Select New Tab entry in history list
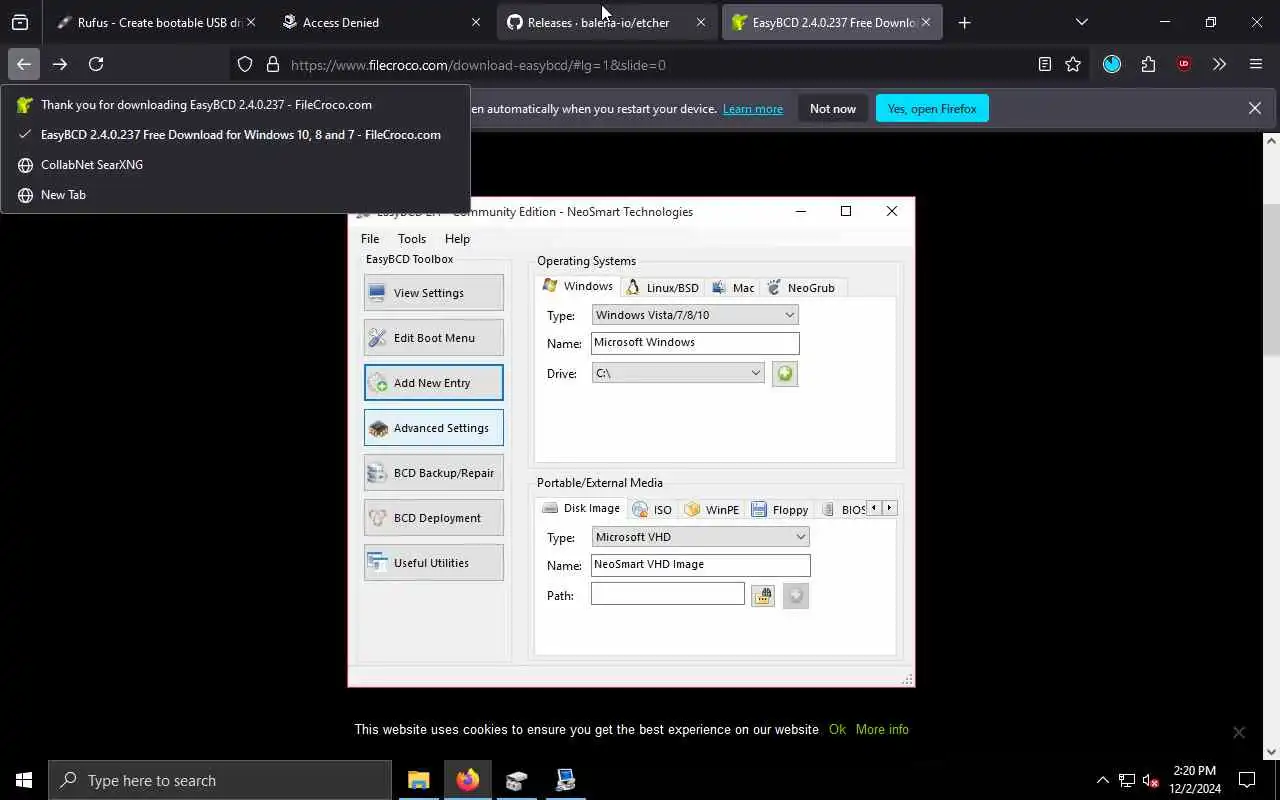Screen dimensions: 1280x800 click(235, 195)
